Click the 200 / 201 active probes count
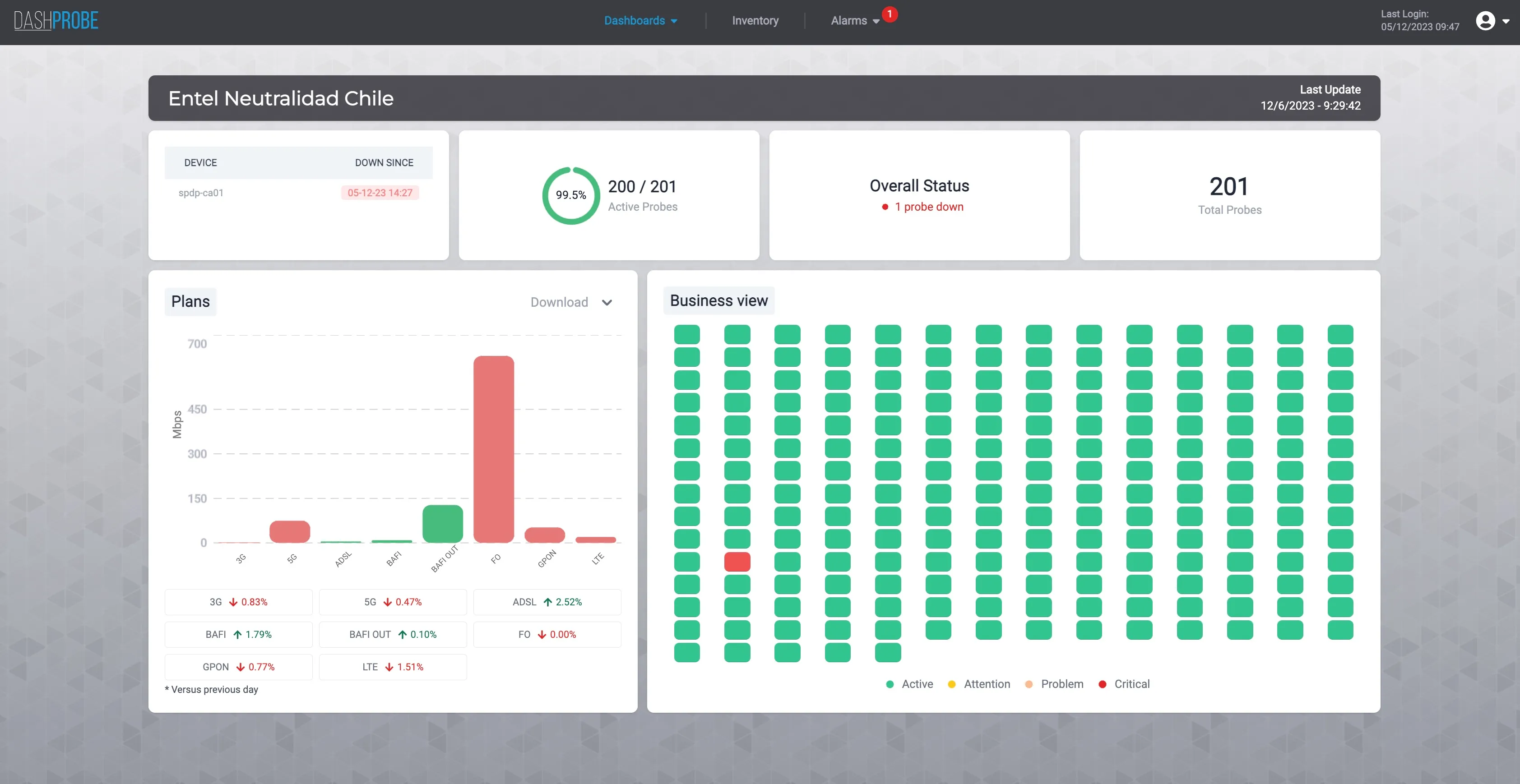Screen dimensions: 1520x784 coord(642,186)
